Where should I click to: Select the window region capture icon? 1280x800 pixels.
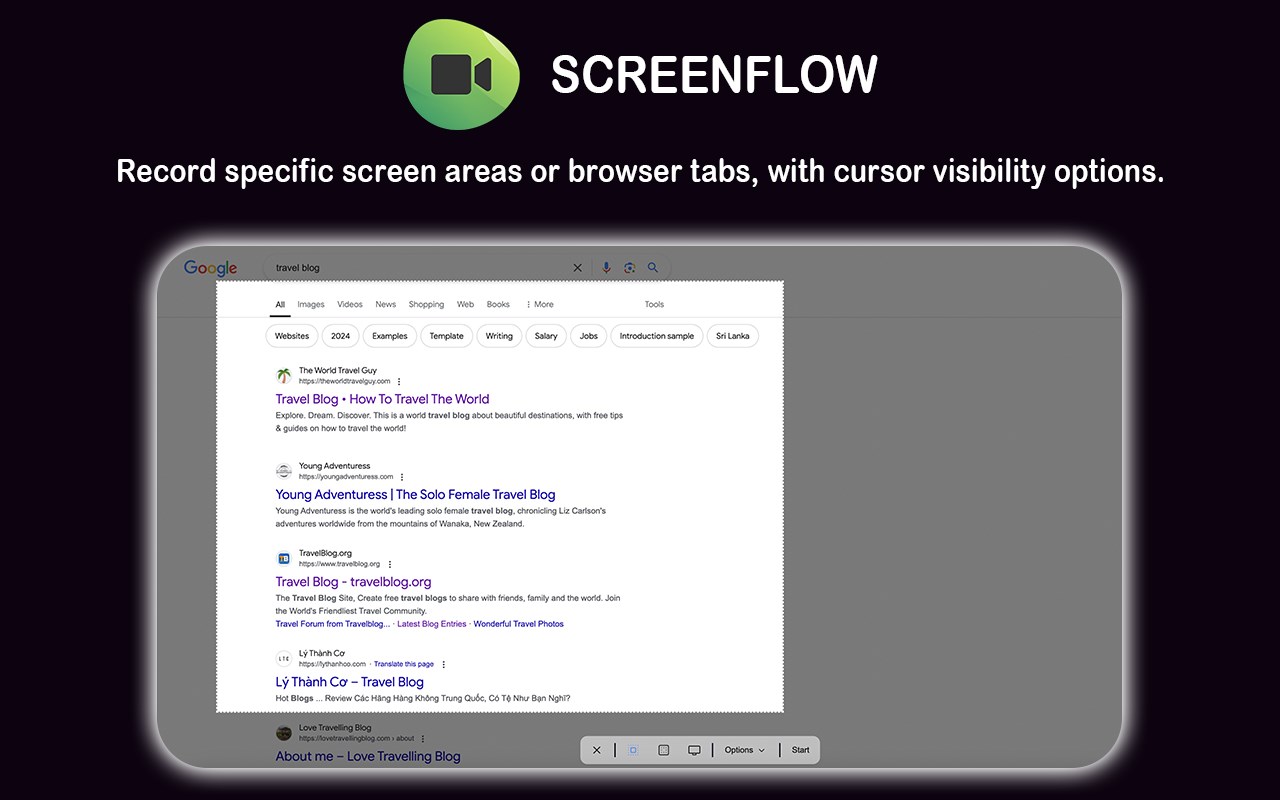click(x=664, y=750)
